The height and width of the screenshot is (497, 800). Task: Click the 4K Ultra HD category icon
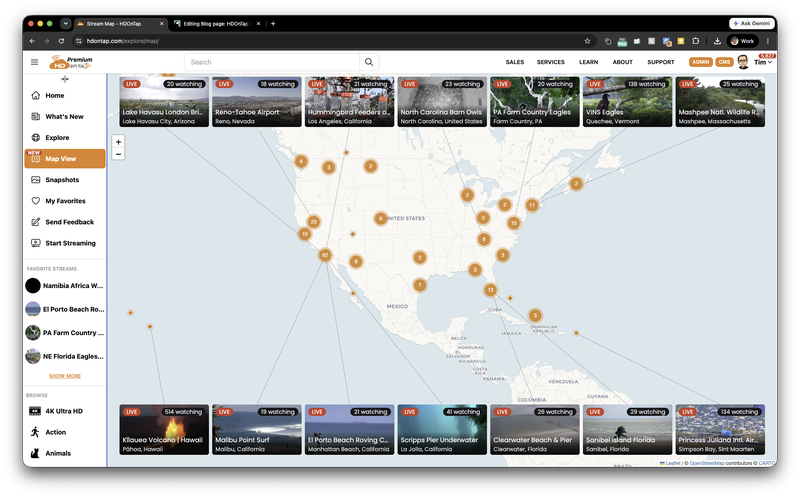(x=35, y=411)
